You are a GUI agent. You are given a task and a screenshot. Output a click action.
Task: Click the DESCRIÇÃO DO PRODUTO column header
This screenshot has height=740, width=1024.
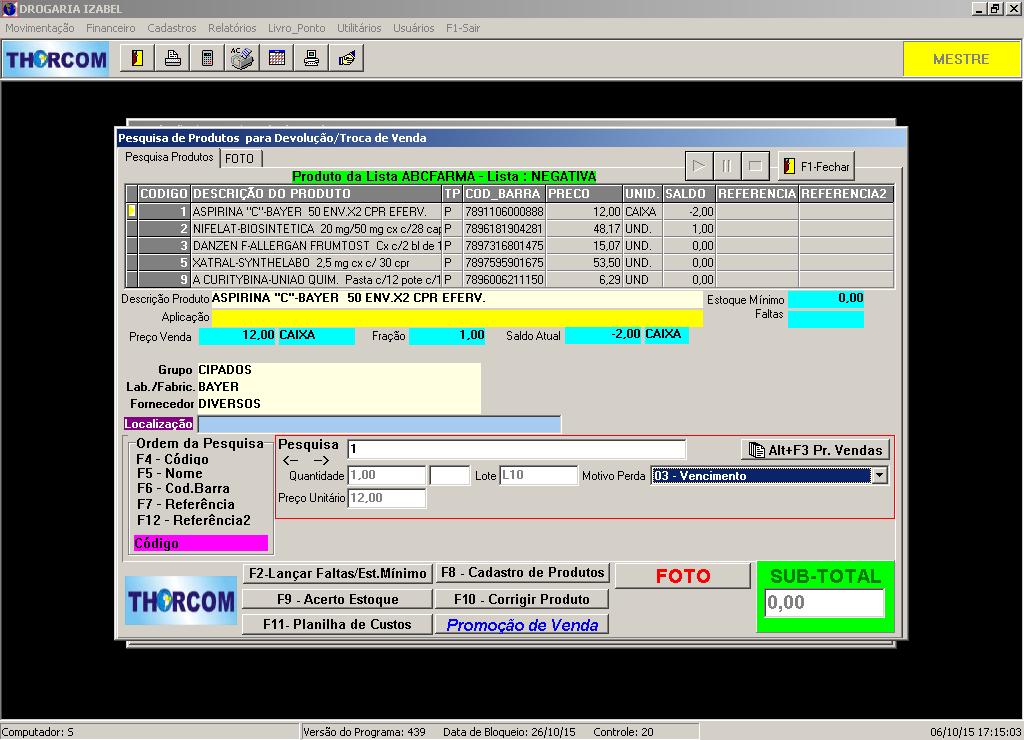[x=316, y=194]
